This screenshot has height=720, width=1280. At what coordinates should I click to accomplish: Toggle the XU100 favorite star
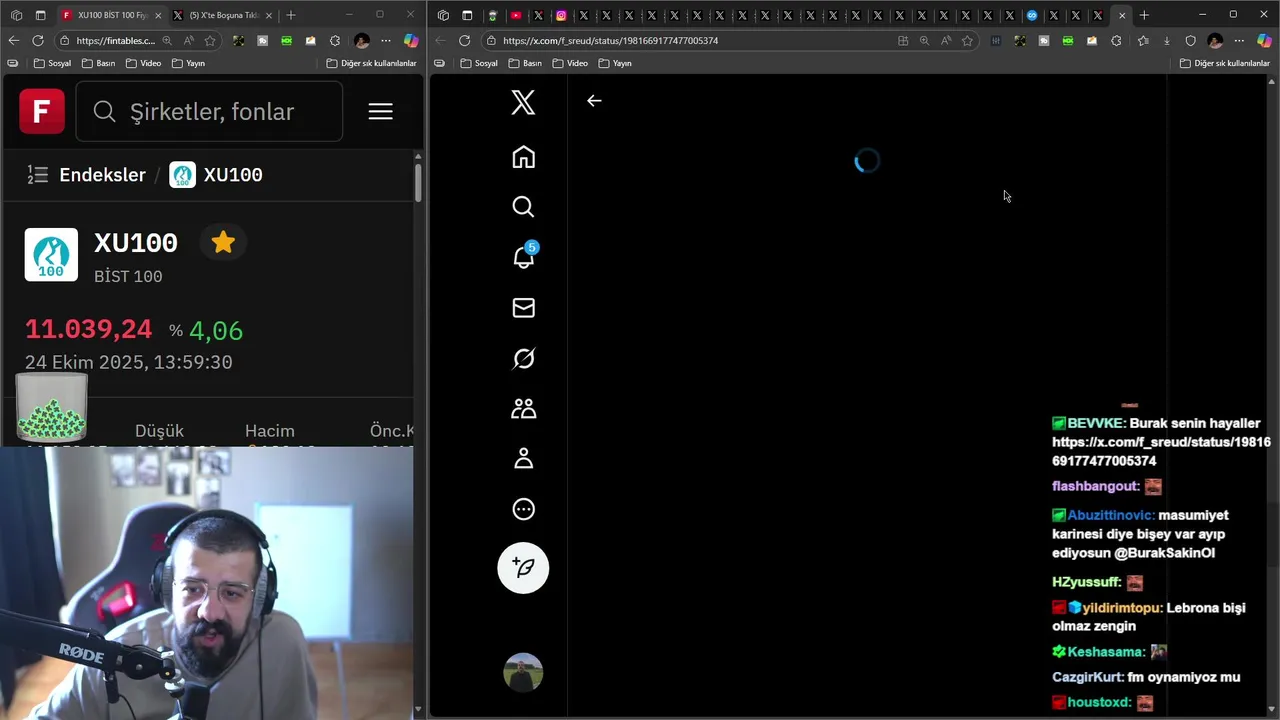click(223, 242)
